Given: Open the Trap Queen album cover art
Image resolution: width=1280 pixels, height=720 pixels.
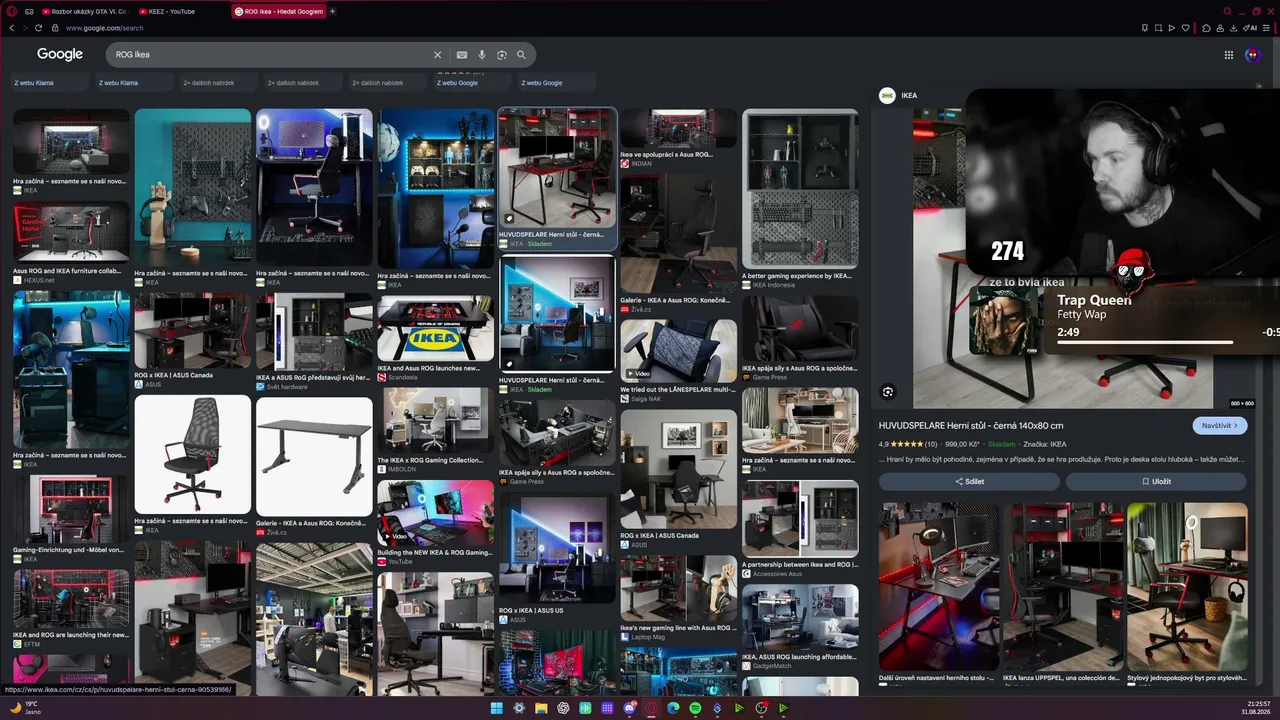Looking at the screenshot, I should pyautogui.click(x=1004, y=322).
